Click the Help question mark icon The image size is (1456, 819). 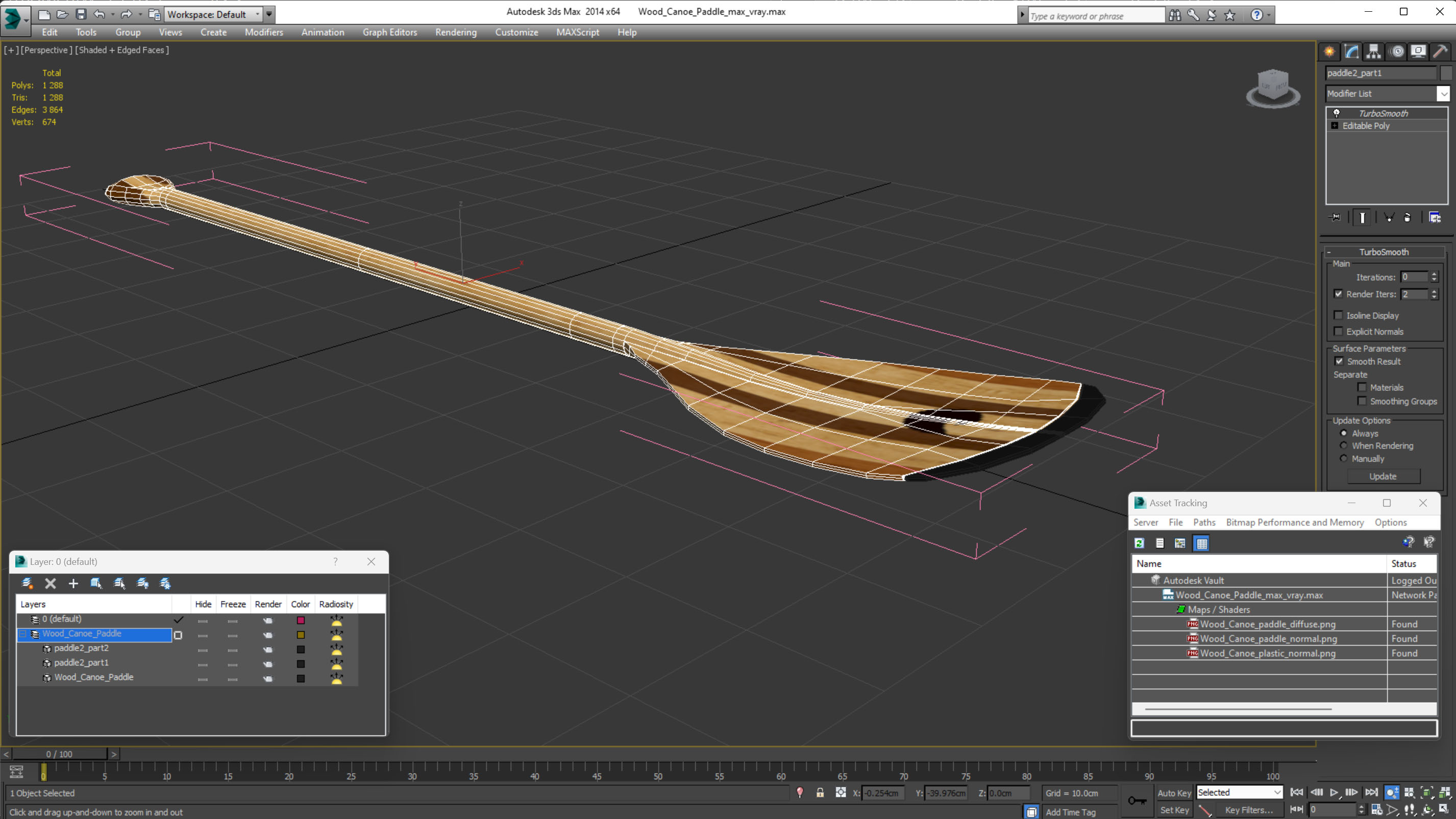click(x=1256, y=15)
